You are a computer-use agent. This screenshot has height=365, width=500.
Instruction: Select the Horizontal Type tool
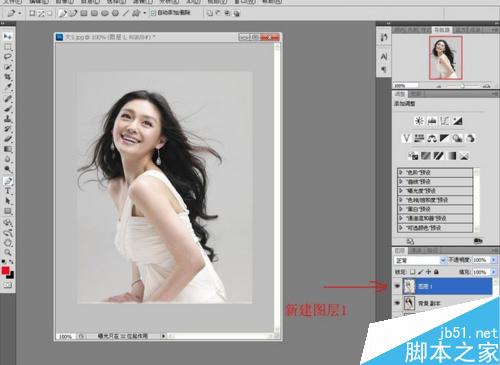(7, 191)
